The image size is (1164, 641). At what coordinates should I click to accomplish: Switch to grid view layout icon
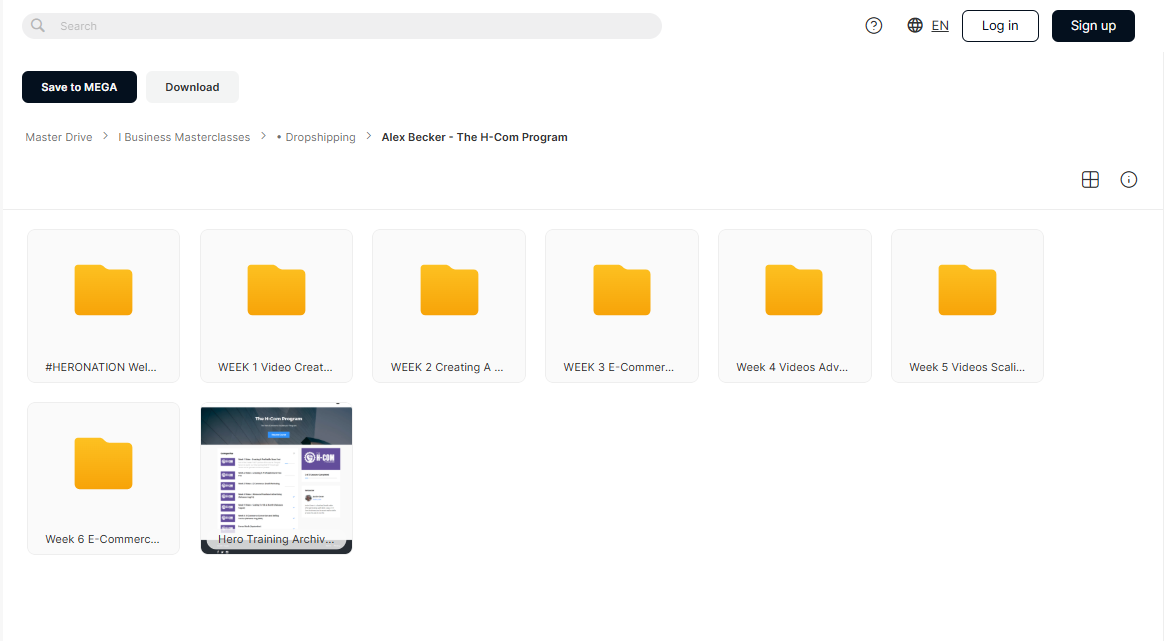[1090, 180]
